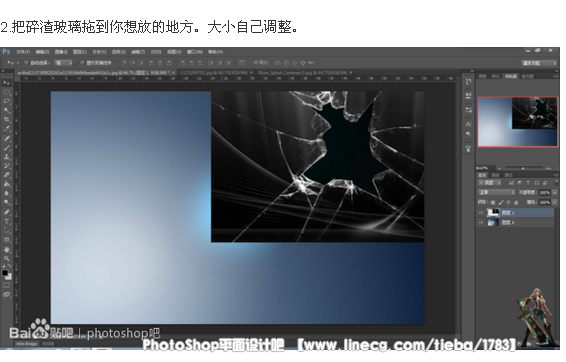The width and height of the screenshot is (566, 362).
Task: Enable Show Transform Controls checkbox
Action: point(82,63)
